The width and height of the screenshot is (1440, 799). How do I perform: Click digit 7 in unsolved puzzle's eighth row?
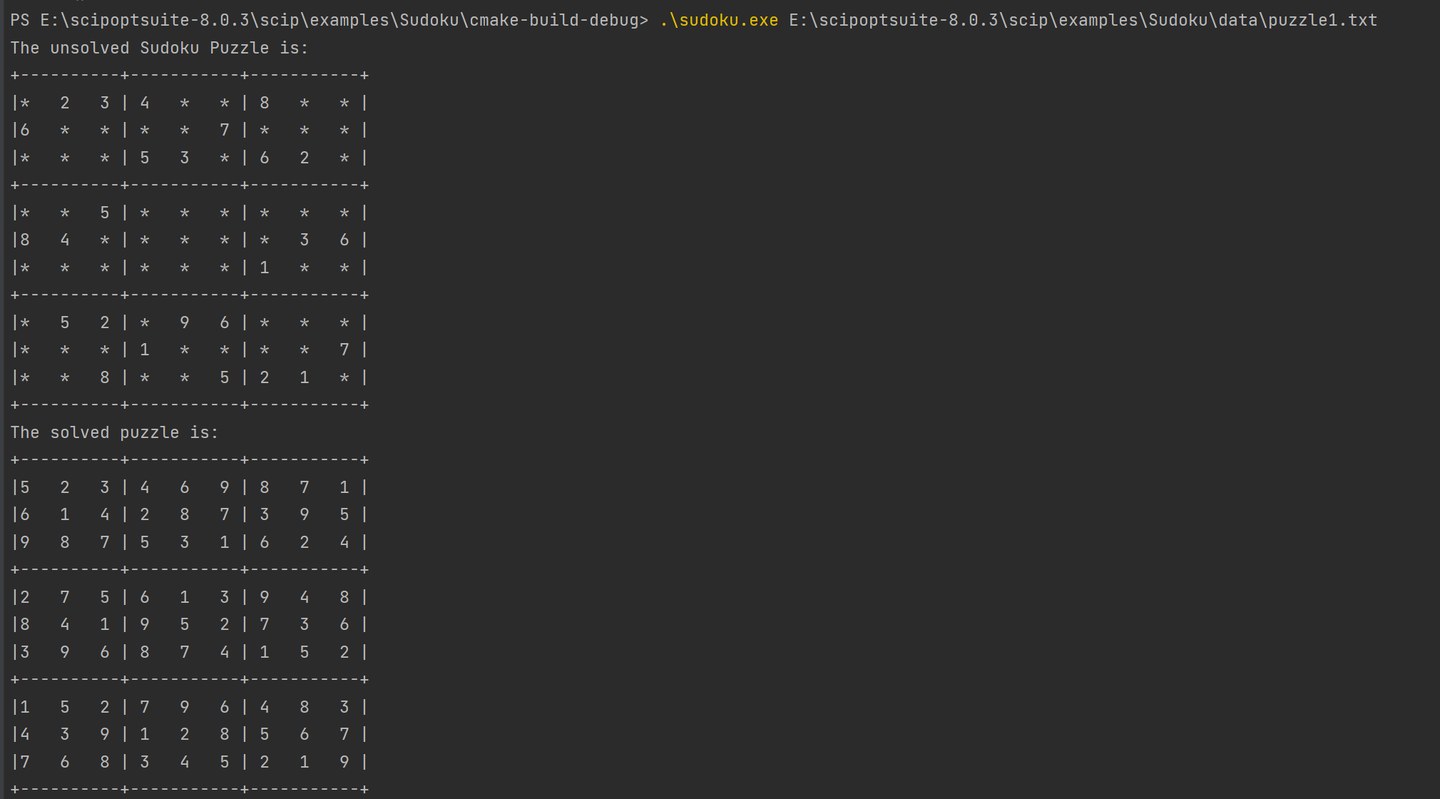tap(344, 350)
